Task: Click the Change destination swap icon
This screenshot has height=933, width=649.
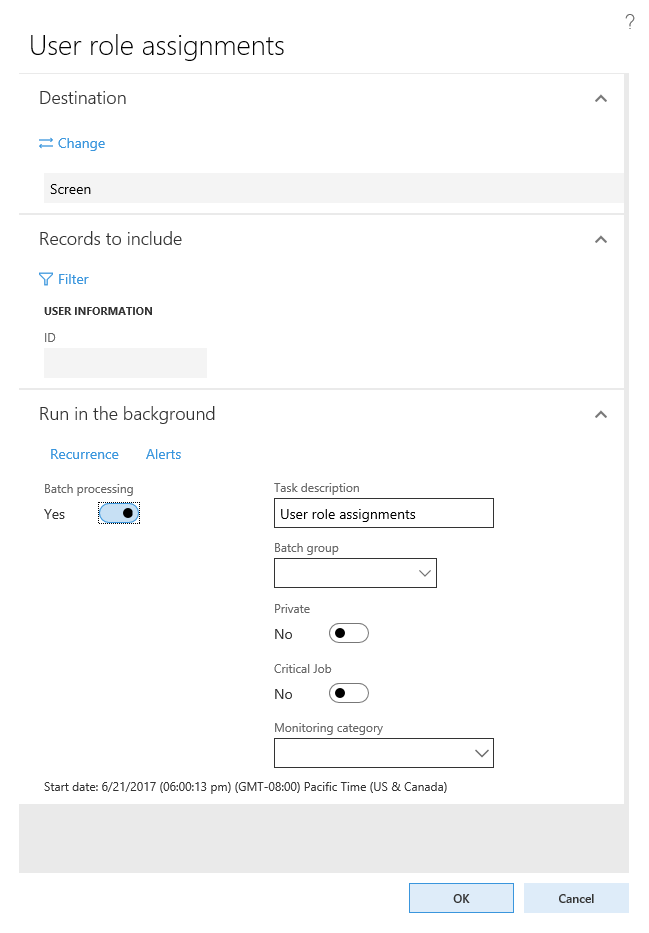Action: click(44, 143)
